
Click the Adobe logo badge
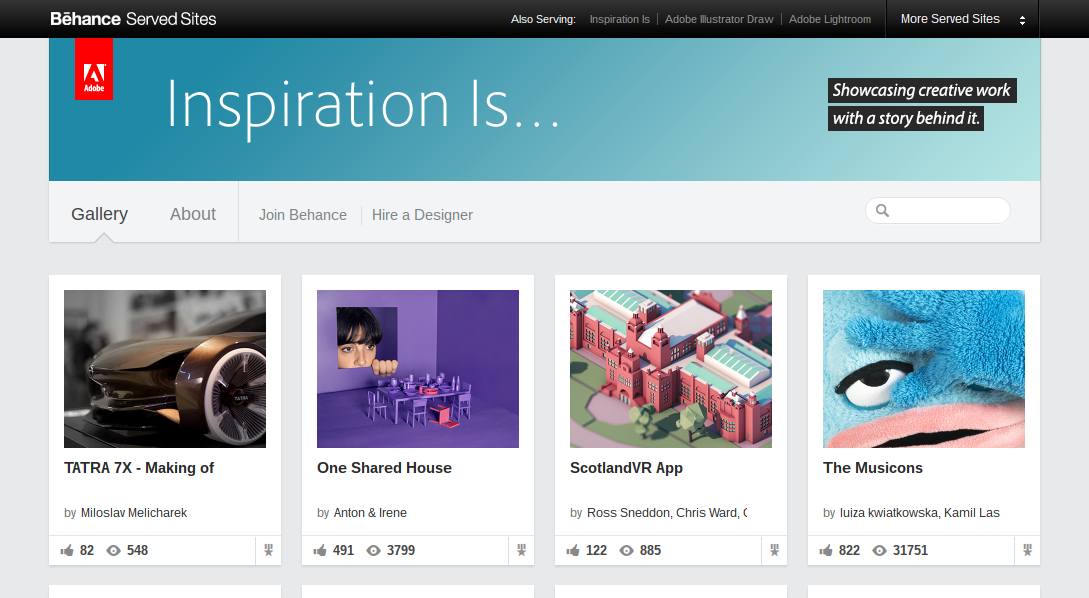point(94,69)
